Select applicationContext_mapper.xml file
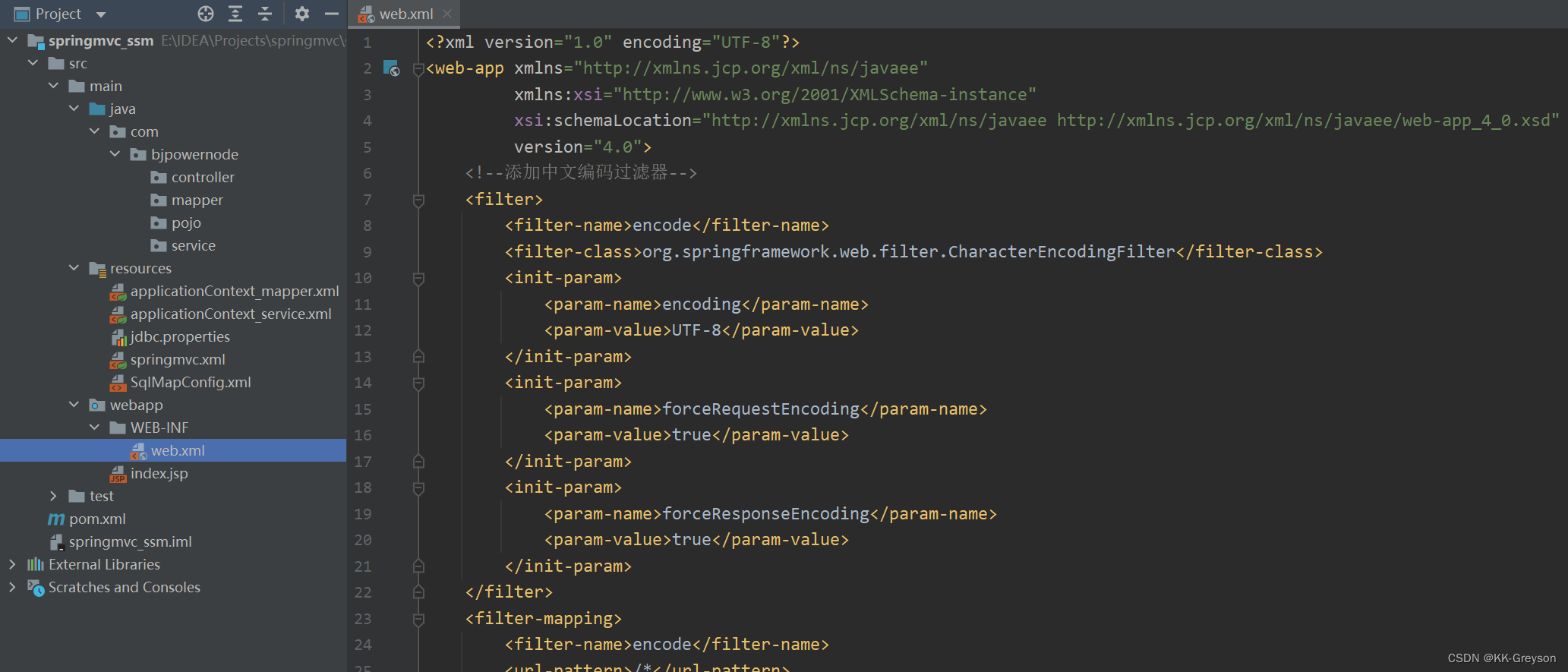This screenshot has width=1568, height=672. pos(235,291)
